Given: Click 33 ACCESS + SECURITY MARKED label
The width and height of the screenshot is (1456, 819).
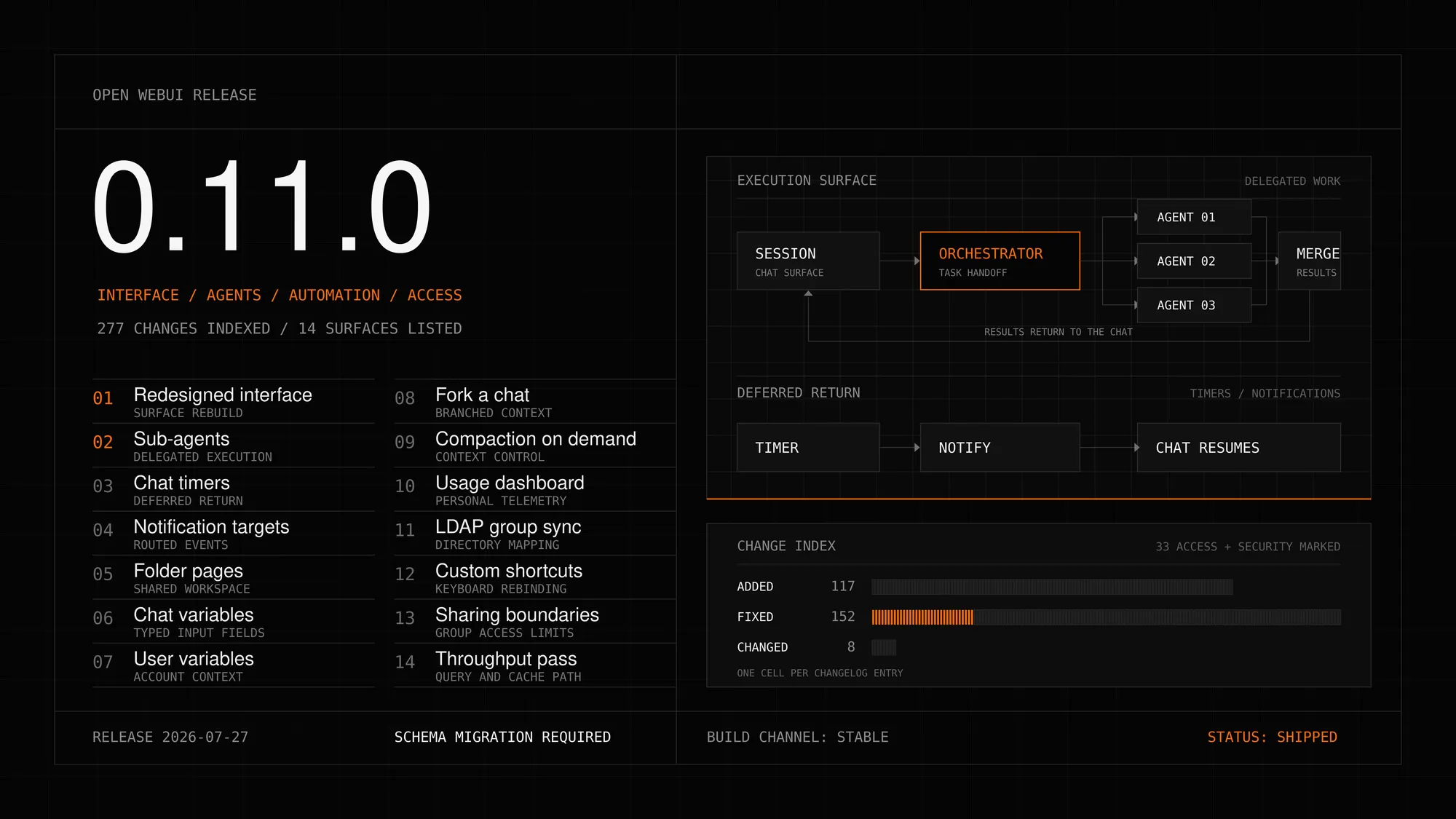Looking at the screenshot, I should click(1248, 547).
